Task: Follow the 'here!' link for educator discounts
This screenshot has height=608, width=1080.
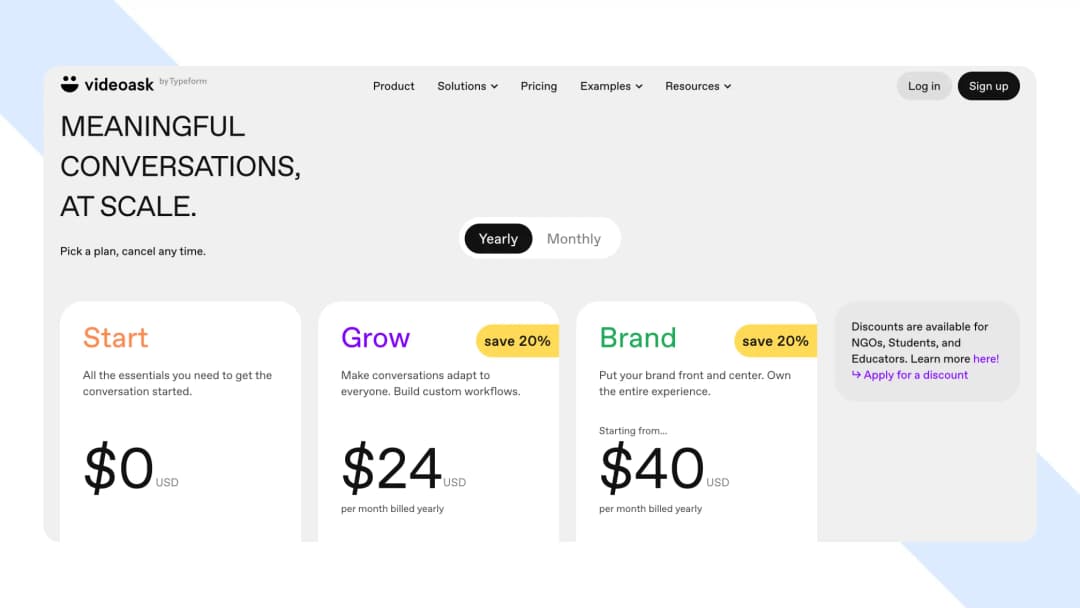Action: click(986, 358)
